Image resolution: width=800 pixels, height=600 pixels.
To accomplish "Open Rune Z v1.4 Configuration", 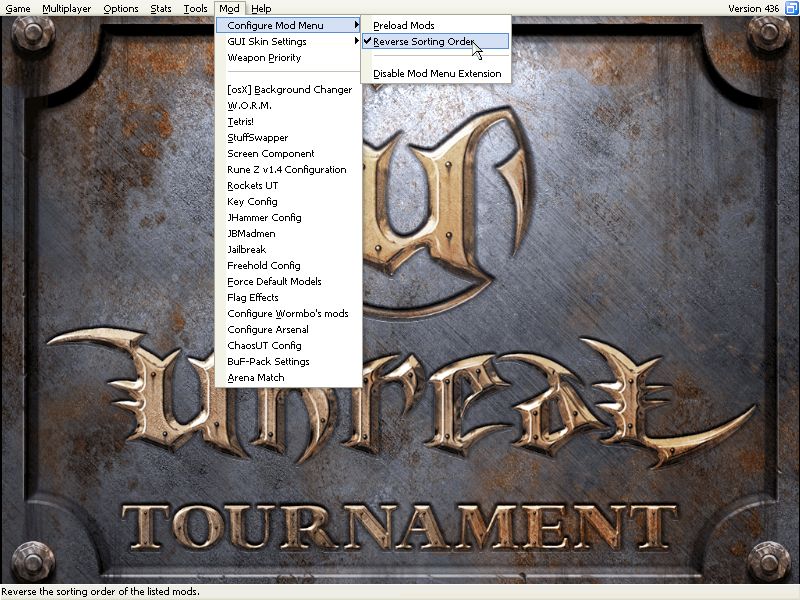I will point(286,170).
